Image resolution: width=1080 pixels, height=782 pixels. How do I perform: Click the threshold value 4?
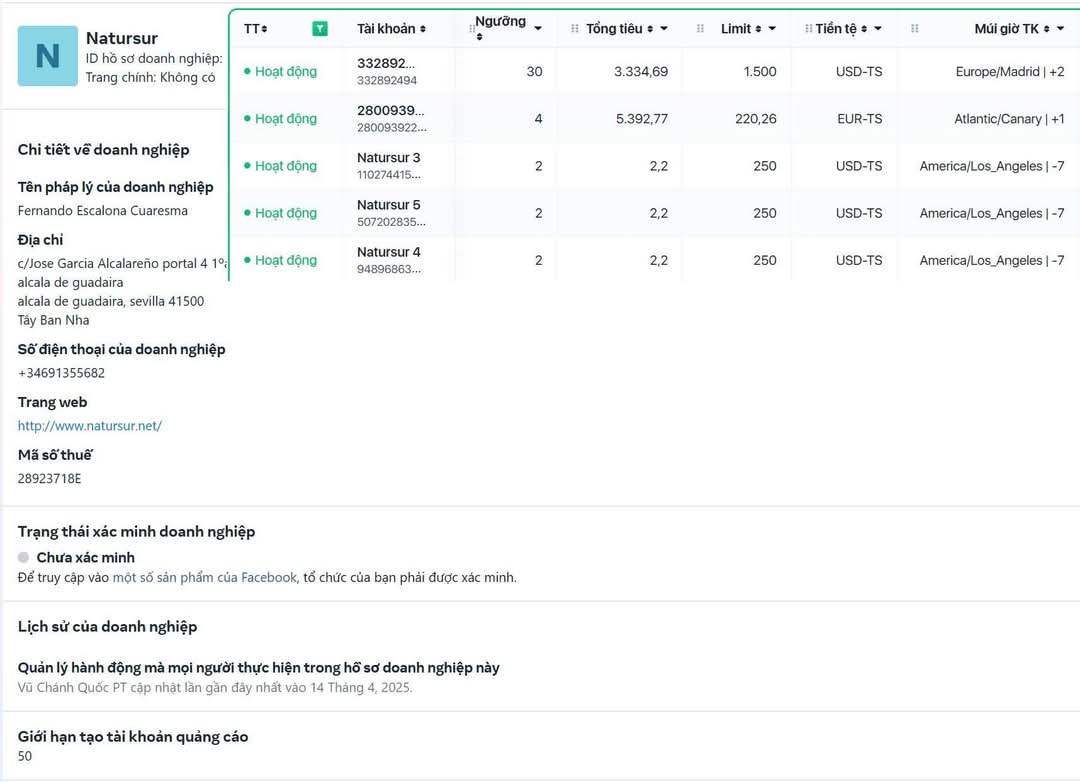(539, 119)
